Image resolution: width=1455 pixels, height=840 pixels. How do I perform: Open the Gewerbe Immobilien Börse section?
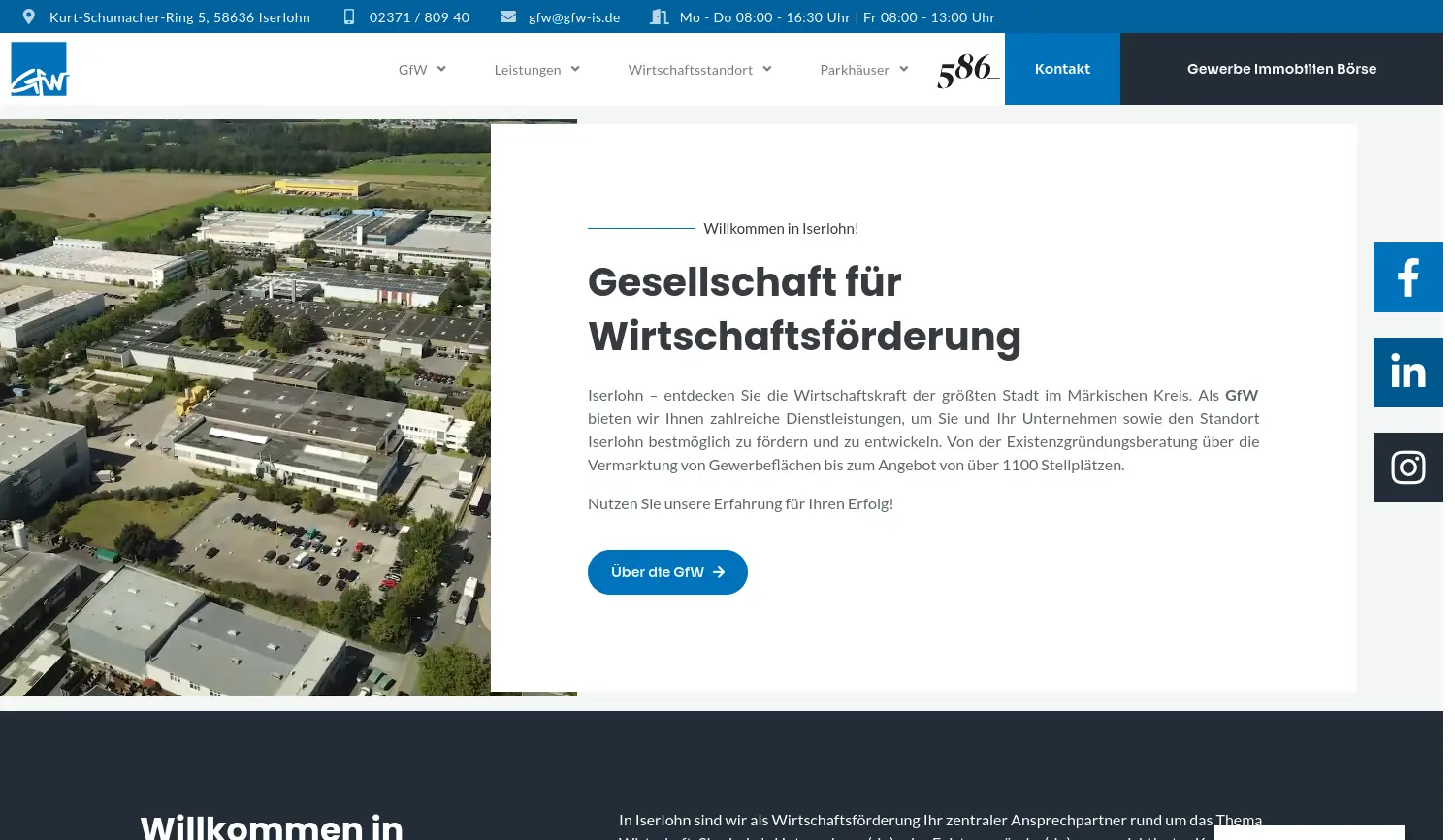(x=1281, y=68)
